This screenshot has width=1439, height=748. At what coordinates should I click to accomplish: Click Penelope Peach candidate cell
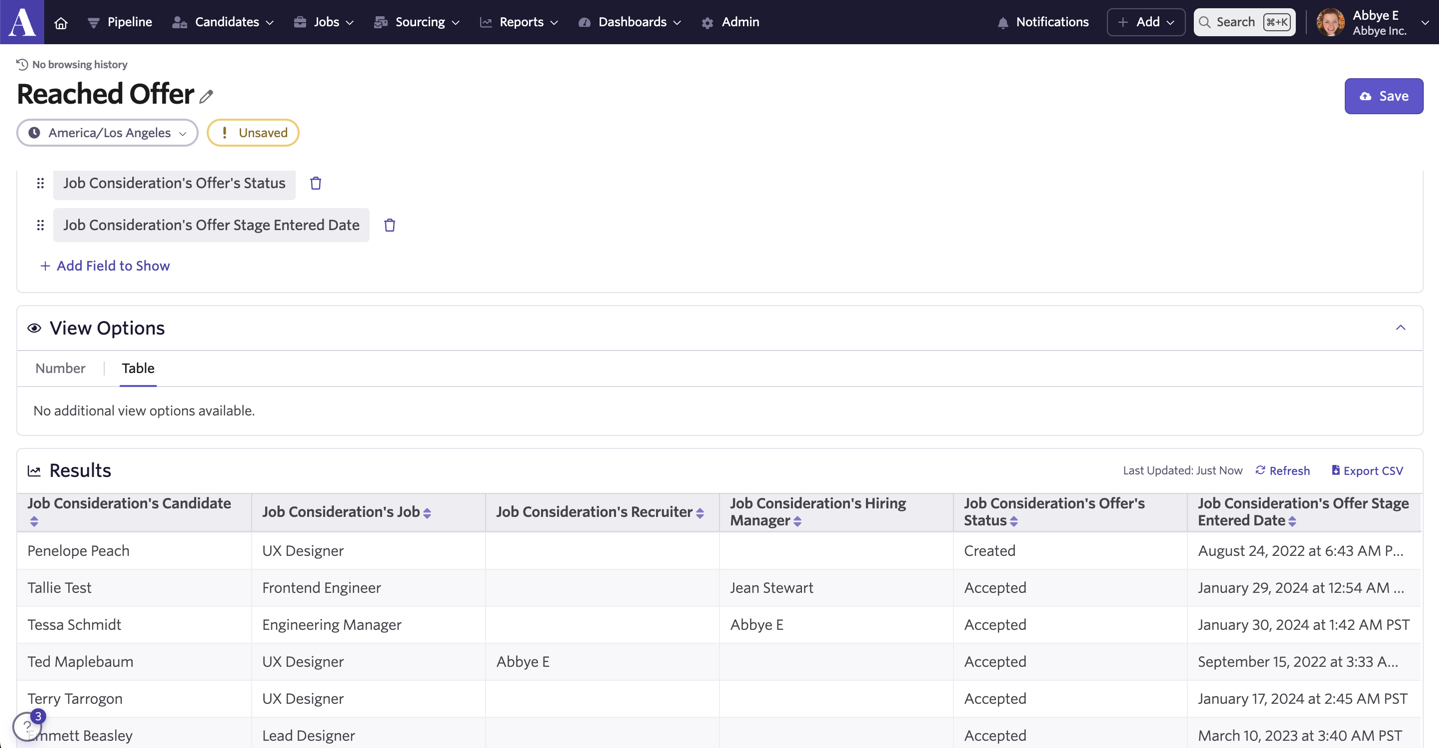134,551
